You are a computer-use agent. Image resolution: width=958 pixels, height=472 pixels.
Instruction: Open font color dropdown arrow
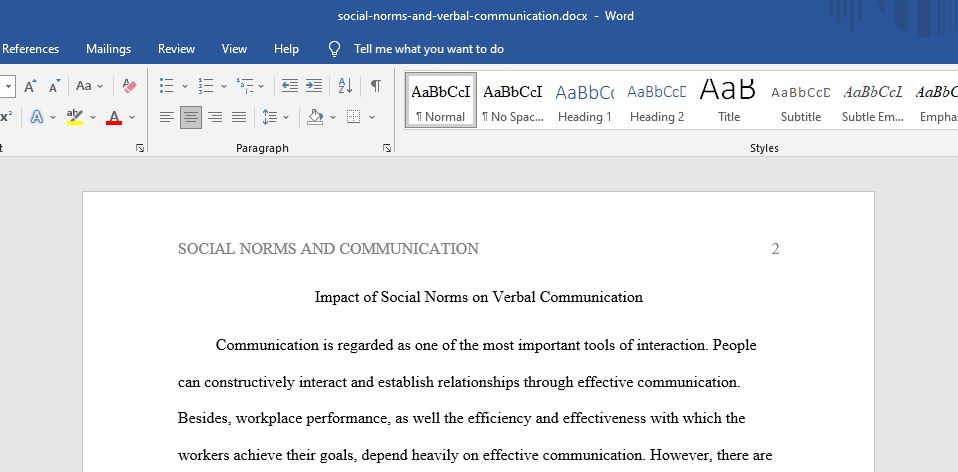(x=131, y=117)
